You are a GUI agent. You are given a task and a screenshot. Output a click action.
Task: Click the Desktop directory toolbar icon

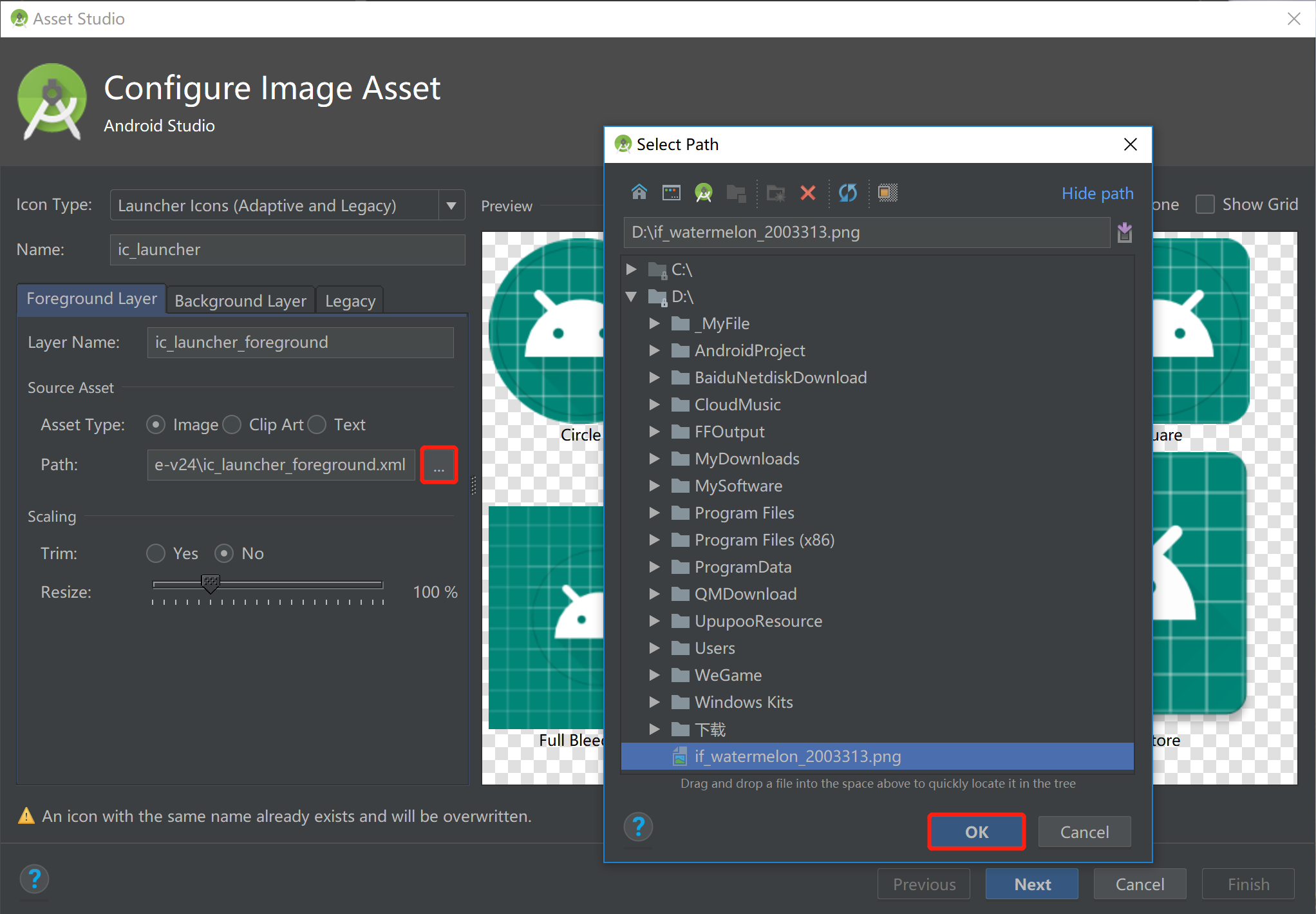click(671, 192)
